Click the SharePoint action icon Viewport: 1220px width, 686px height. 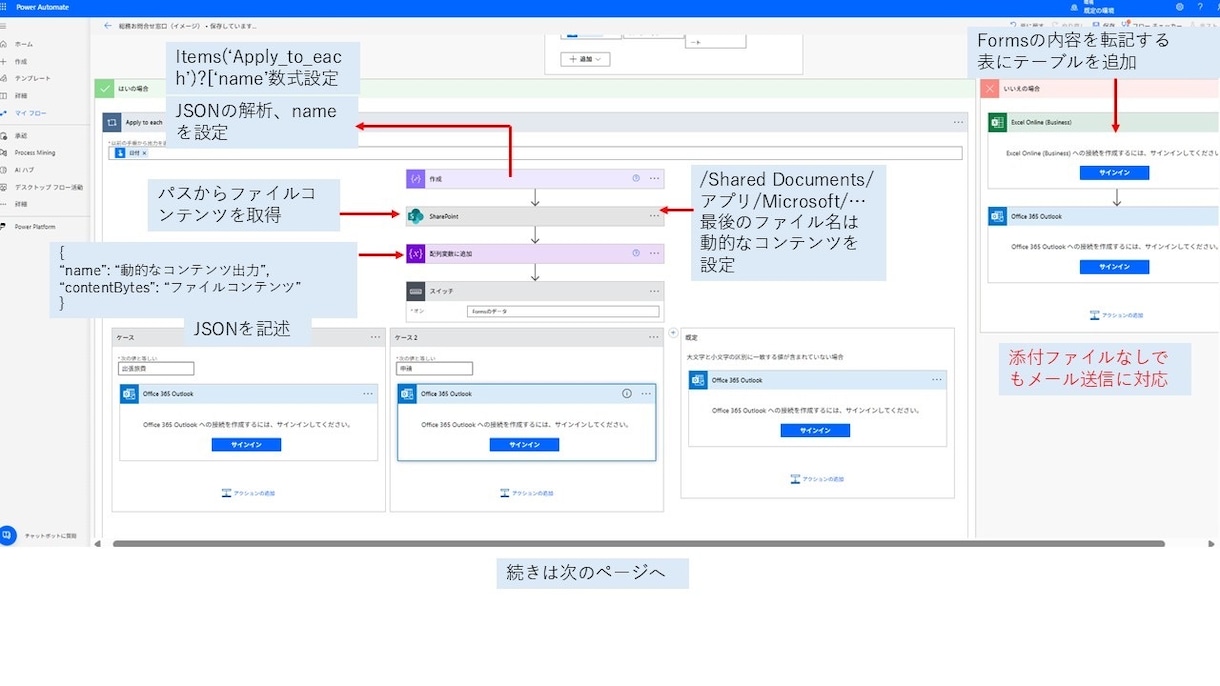[415, 216]
